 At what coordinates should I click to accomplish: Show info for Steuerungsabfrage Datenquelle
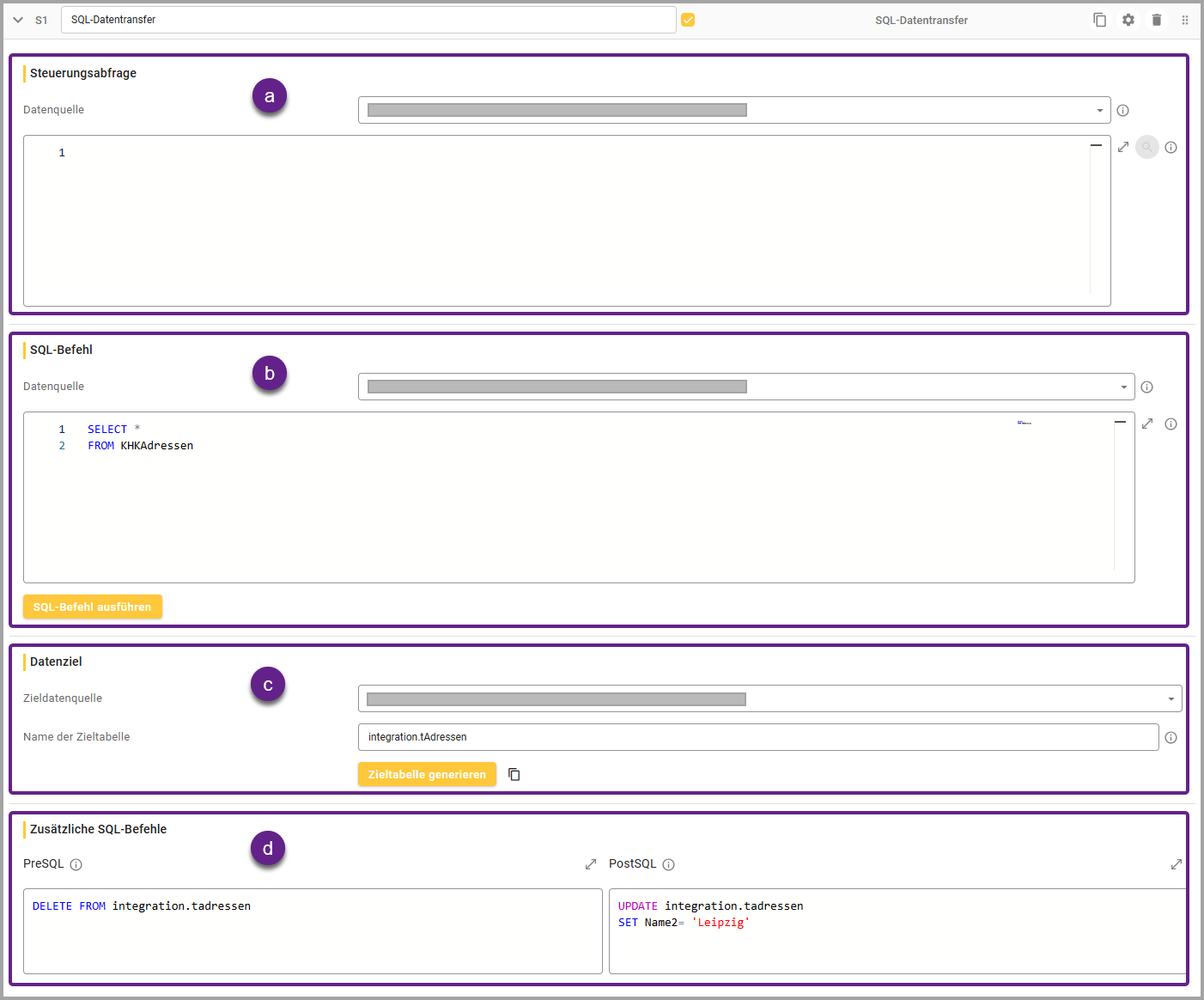(1122, 110)
